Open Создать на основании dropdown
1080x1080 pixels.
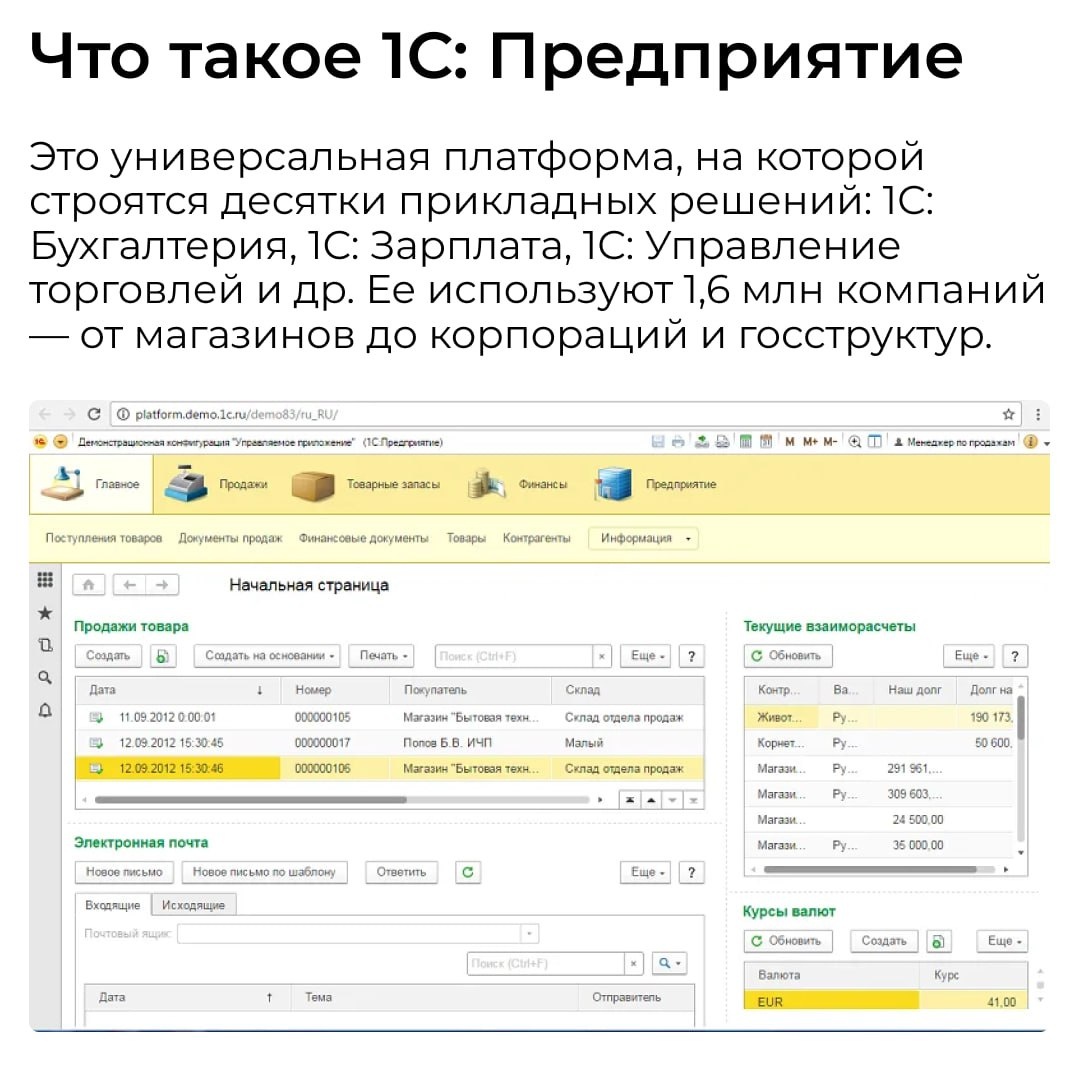click(x=269, y=656)
